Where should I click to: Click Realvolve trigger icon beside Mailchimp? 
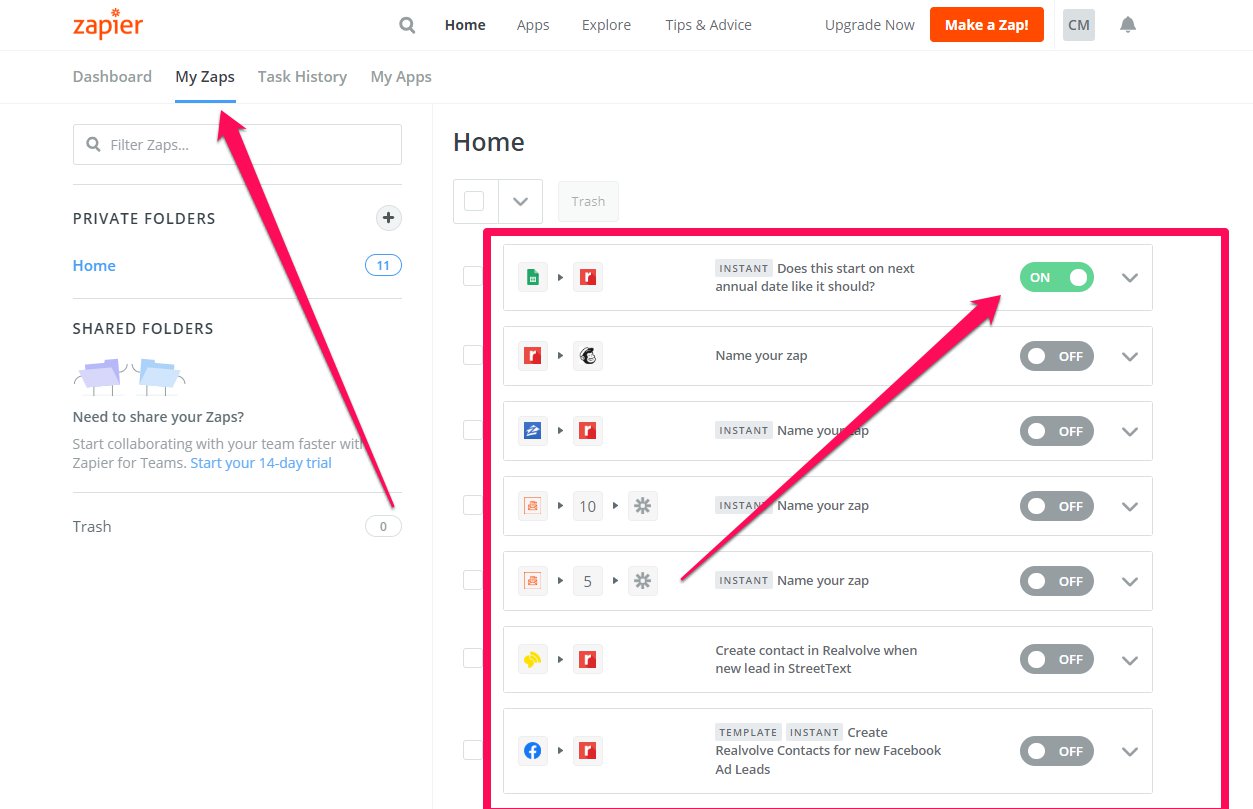(x=533, y=355)
